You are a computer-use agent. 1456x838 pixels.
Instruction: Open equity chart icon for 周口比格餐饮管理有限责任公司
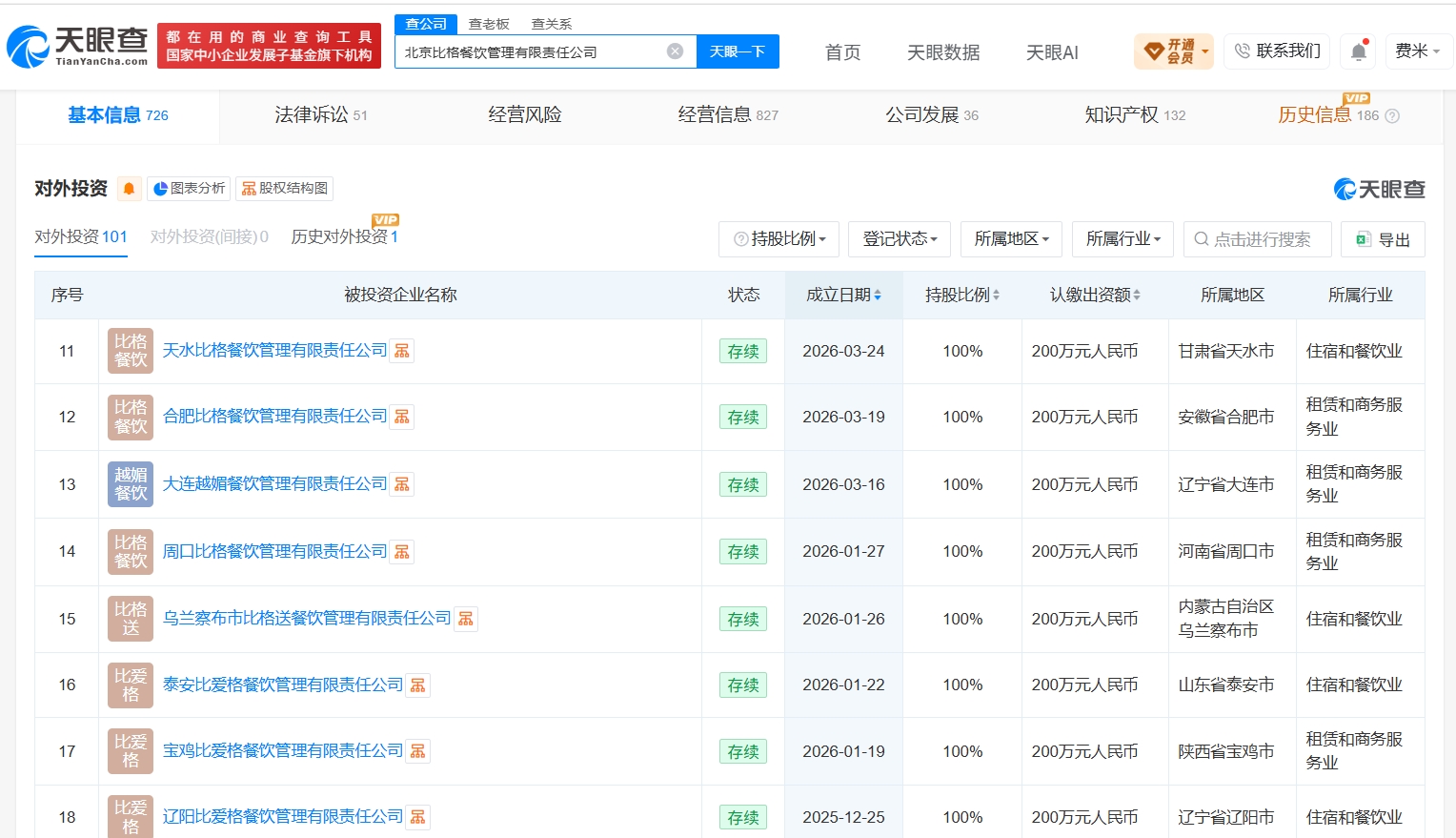click(x=402, y=552)
